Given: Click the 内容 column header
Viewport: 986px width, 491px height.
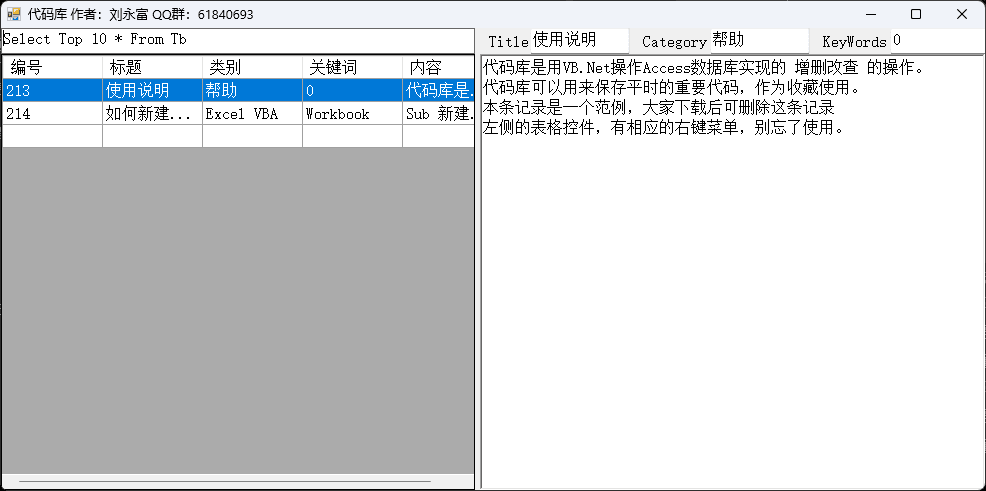Looking at the screenshot, I should pyautogui.click(x=438, y=67).
